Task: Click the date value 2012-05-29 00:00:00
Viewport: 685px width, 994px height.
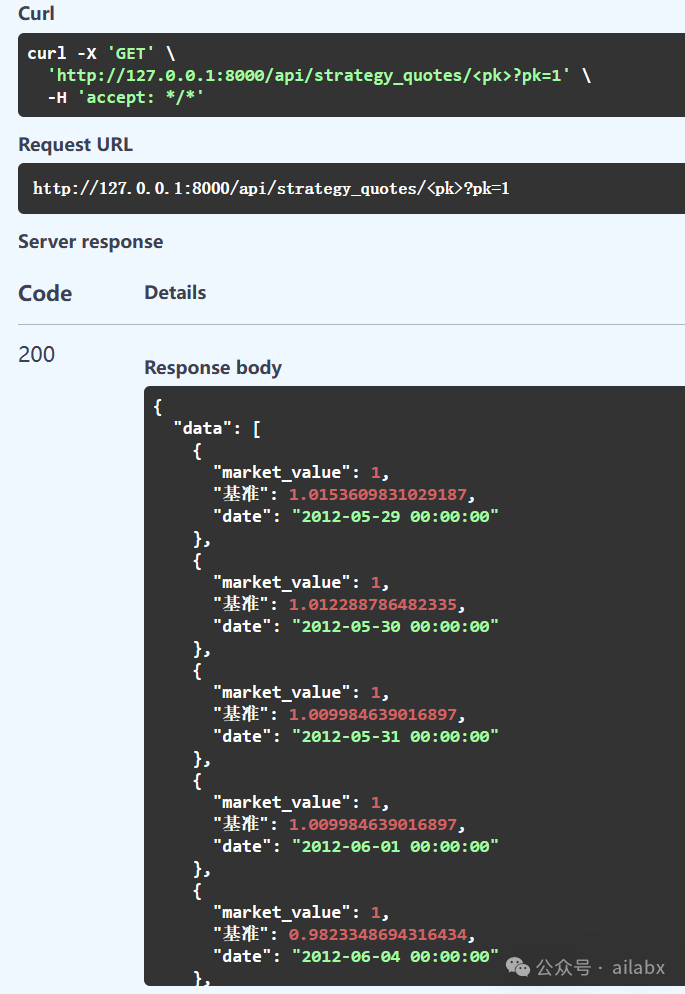Action: [395, 516]
